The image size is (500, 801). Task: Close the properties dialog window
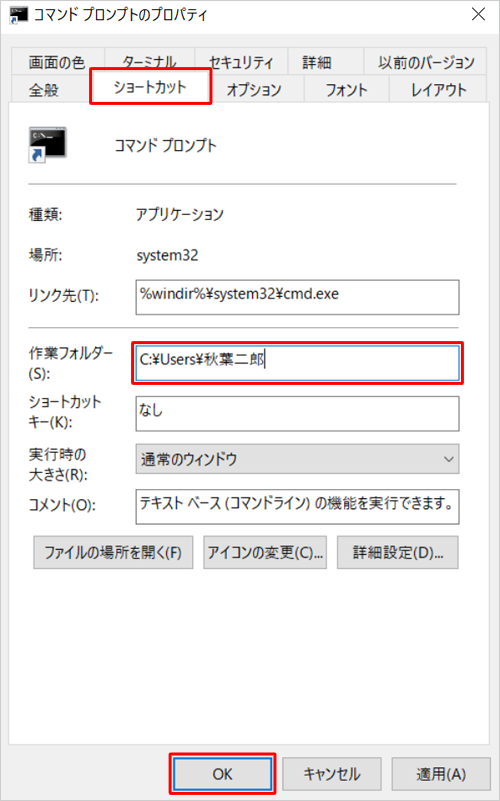[x=479, y=14]
